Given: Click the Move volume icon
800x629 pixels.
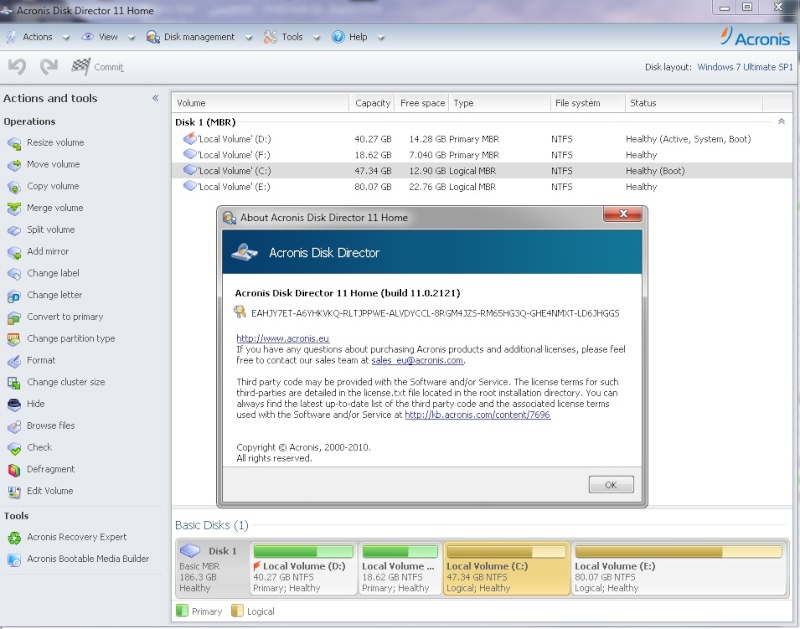Looking at the screenshot, I should click(14, 165).
